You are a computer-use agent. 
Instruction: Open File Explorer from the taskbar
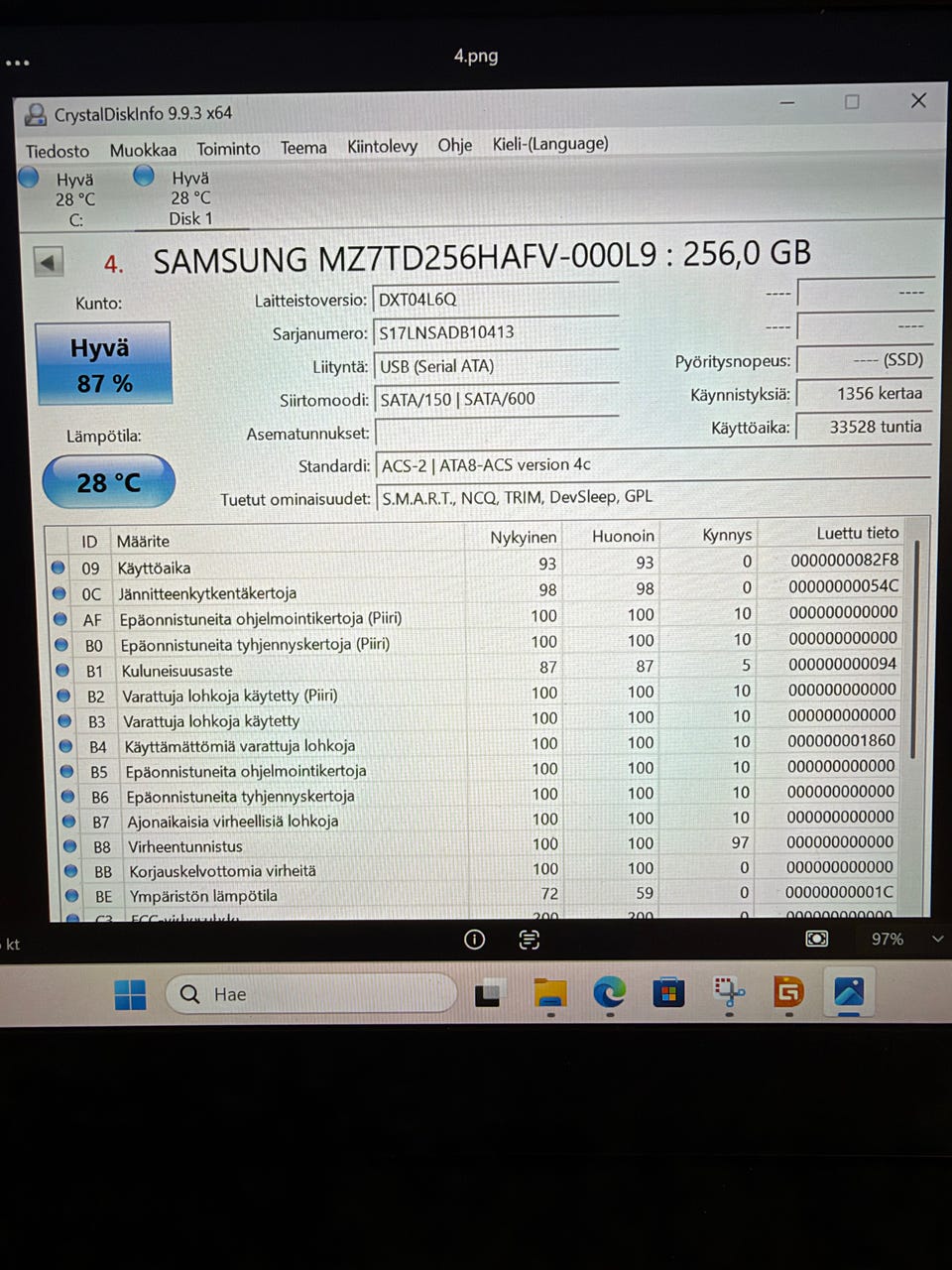coord(550,992)
